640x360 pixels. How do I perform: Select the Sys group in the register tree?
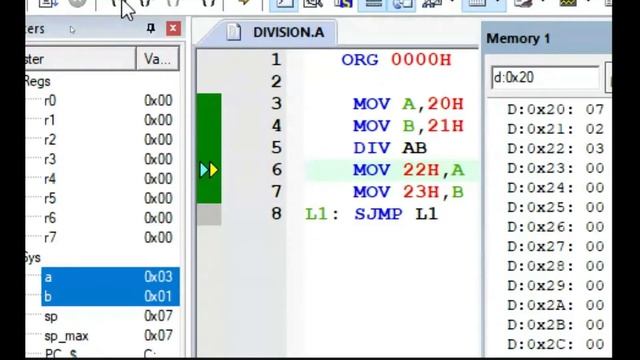tap(33, 258)
